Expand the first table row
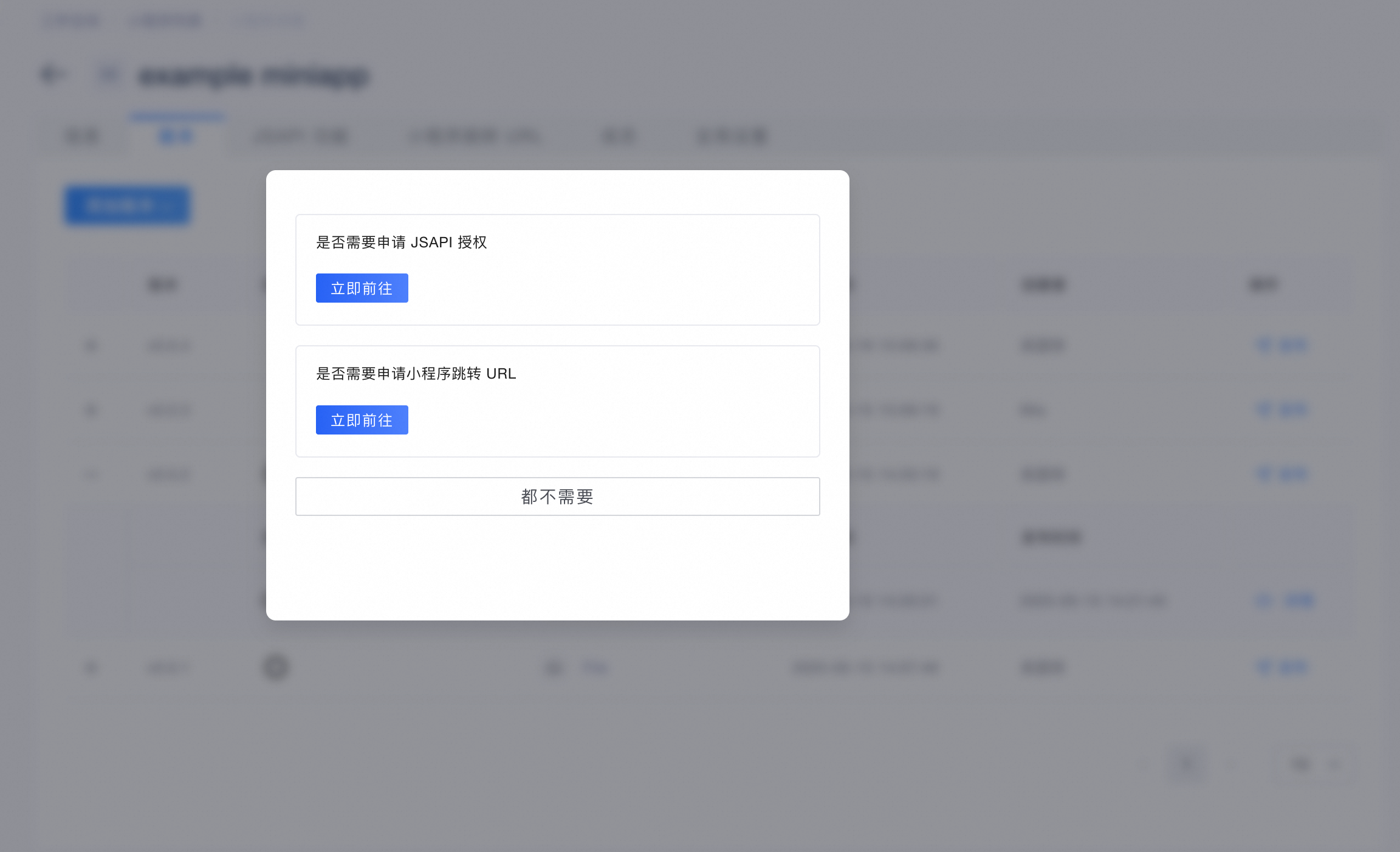The height and width of the screenshot is (852, 1400). 91,346
